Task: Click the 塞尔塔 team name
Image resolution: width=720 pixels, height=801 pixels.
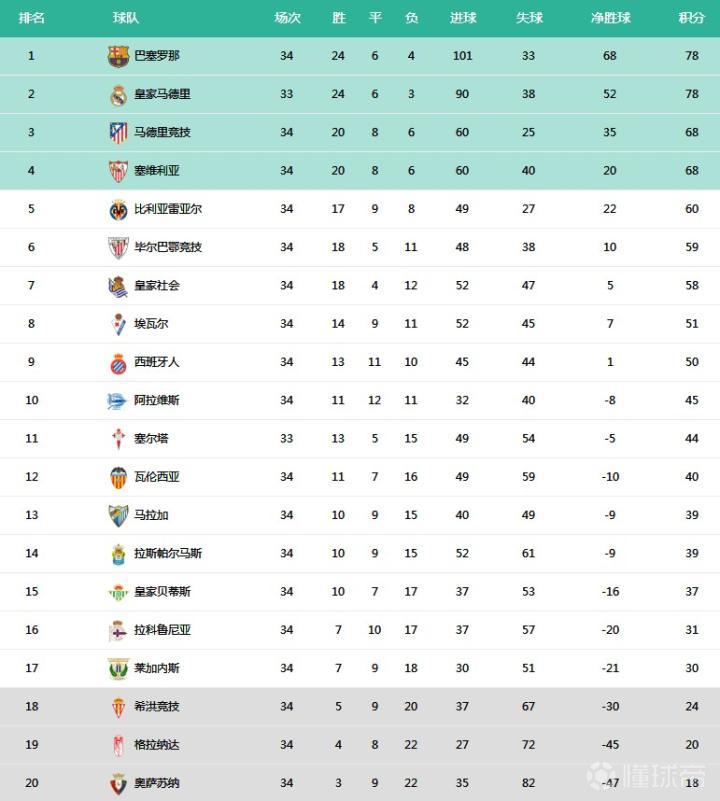Action: [151, 439]
